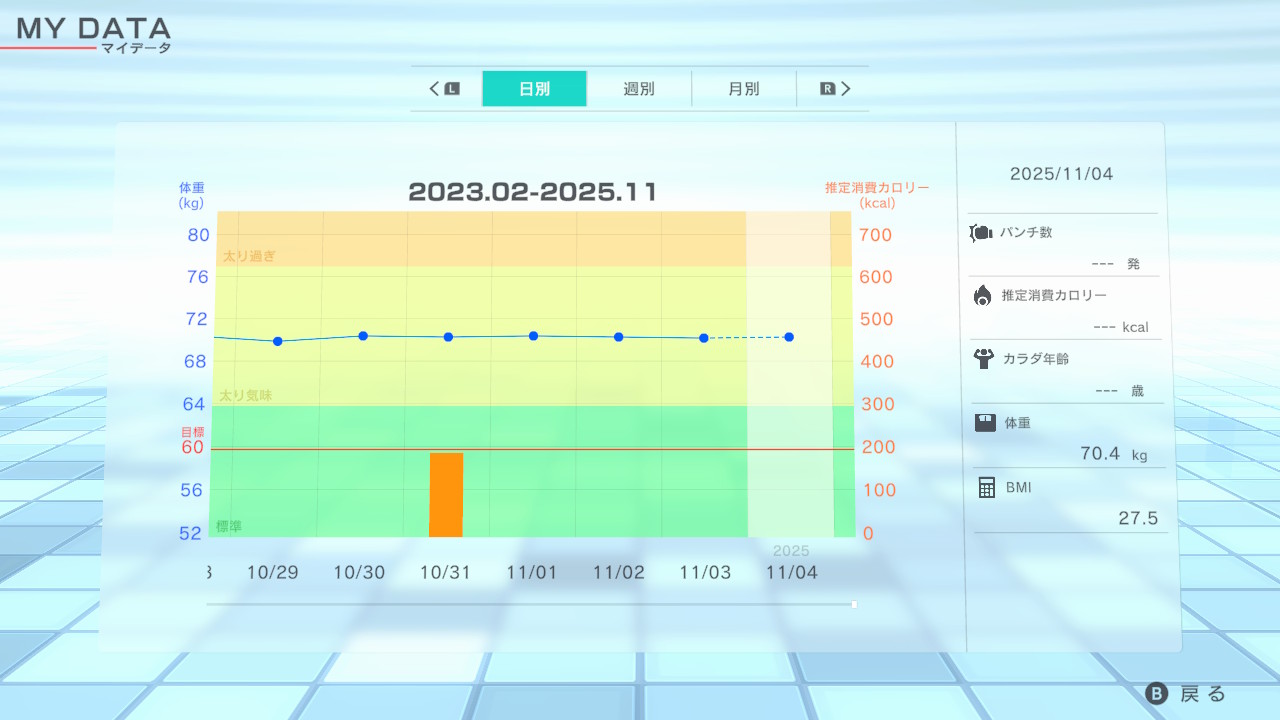Click the estimated calories flame icon
The width and height of the screenshot is (1280, 720).
983,295
